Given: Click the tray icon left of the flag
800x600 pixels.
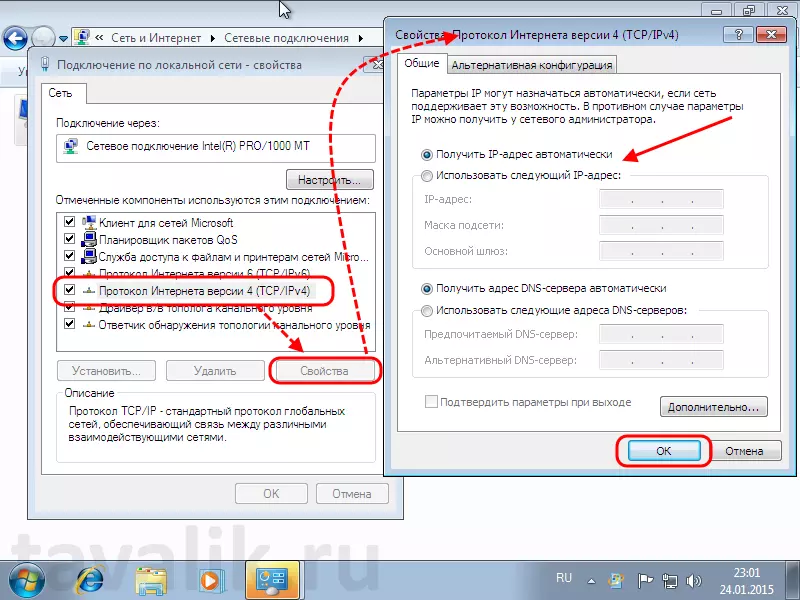Looking at the screenshot, I should tap(617, 581).
